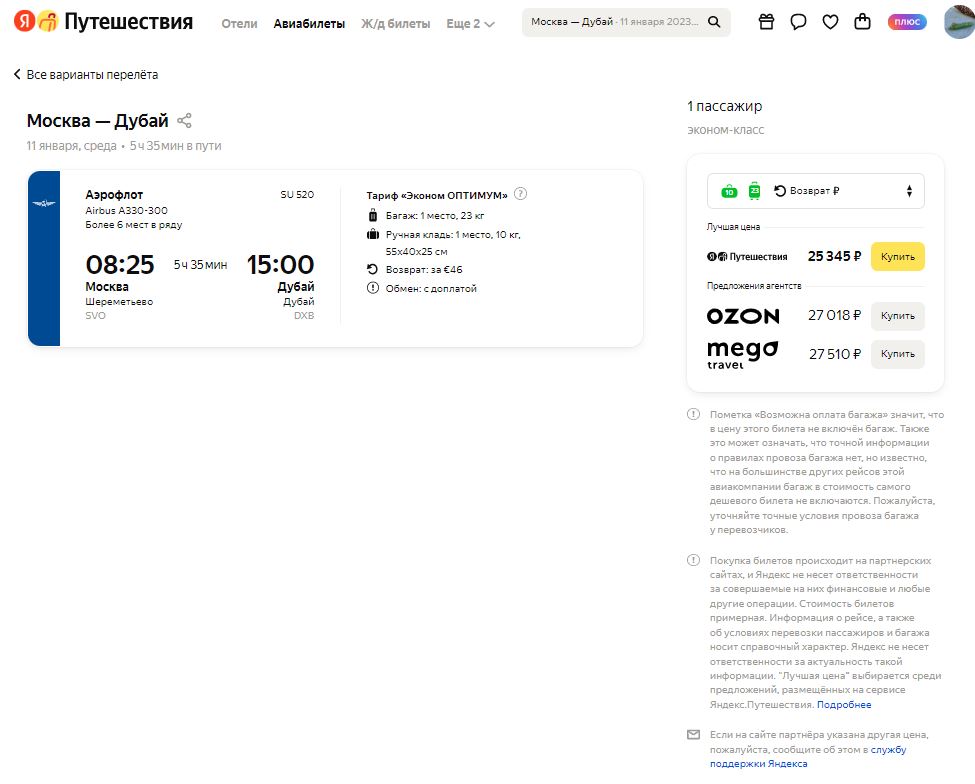Click the info icon beside baggage payment note

tap(693, 414)
